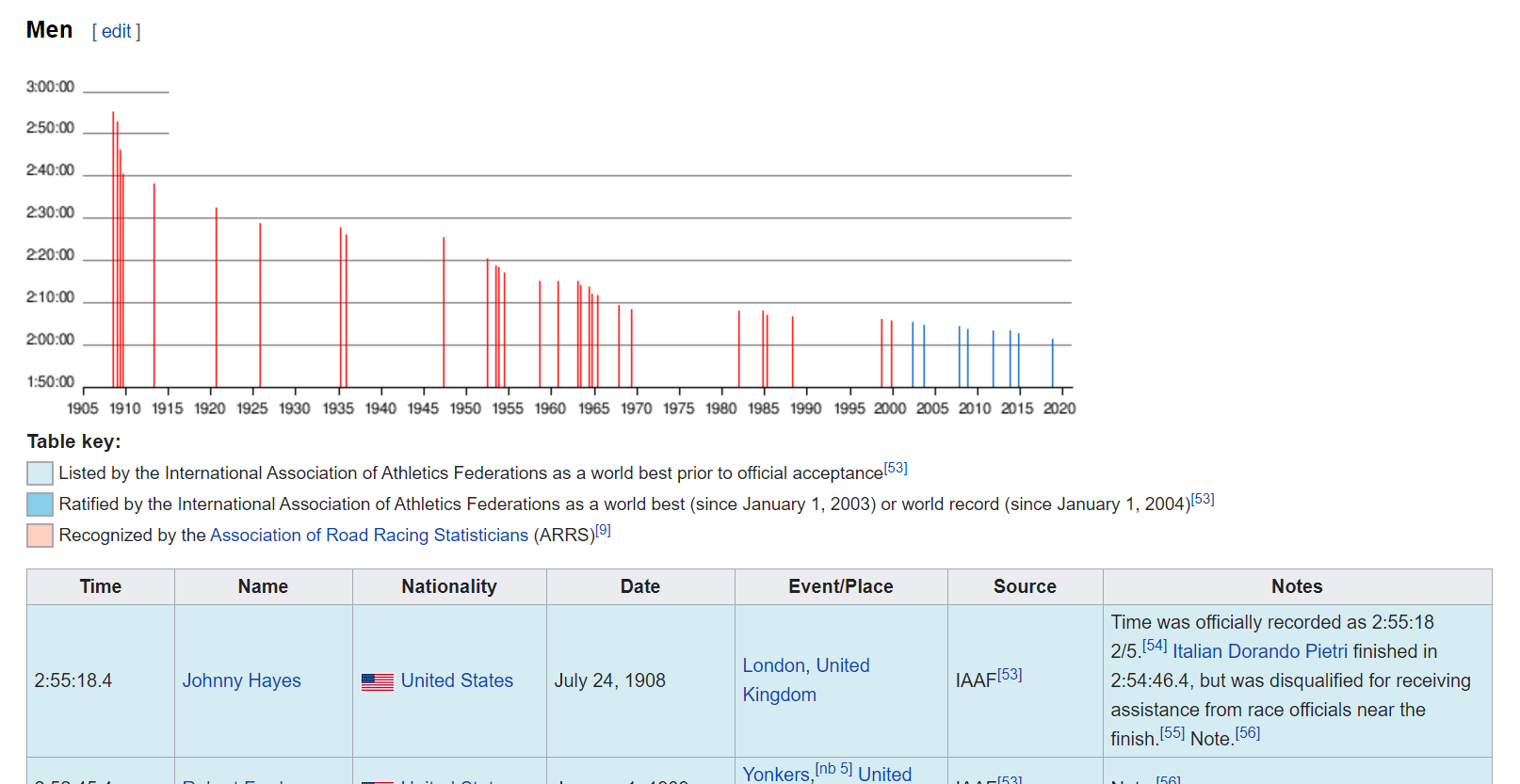1520x784 pixels.
Task: Click citation [53] beside IAAF in Hayes row
Action: click(1010, 674)
